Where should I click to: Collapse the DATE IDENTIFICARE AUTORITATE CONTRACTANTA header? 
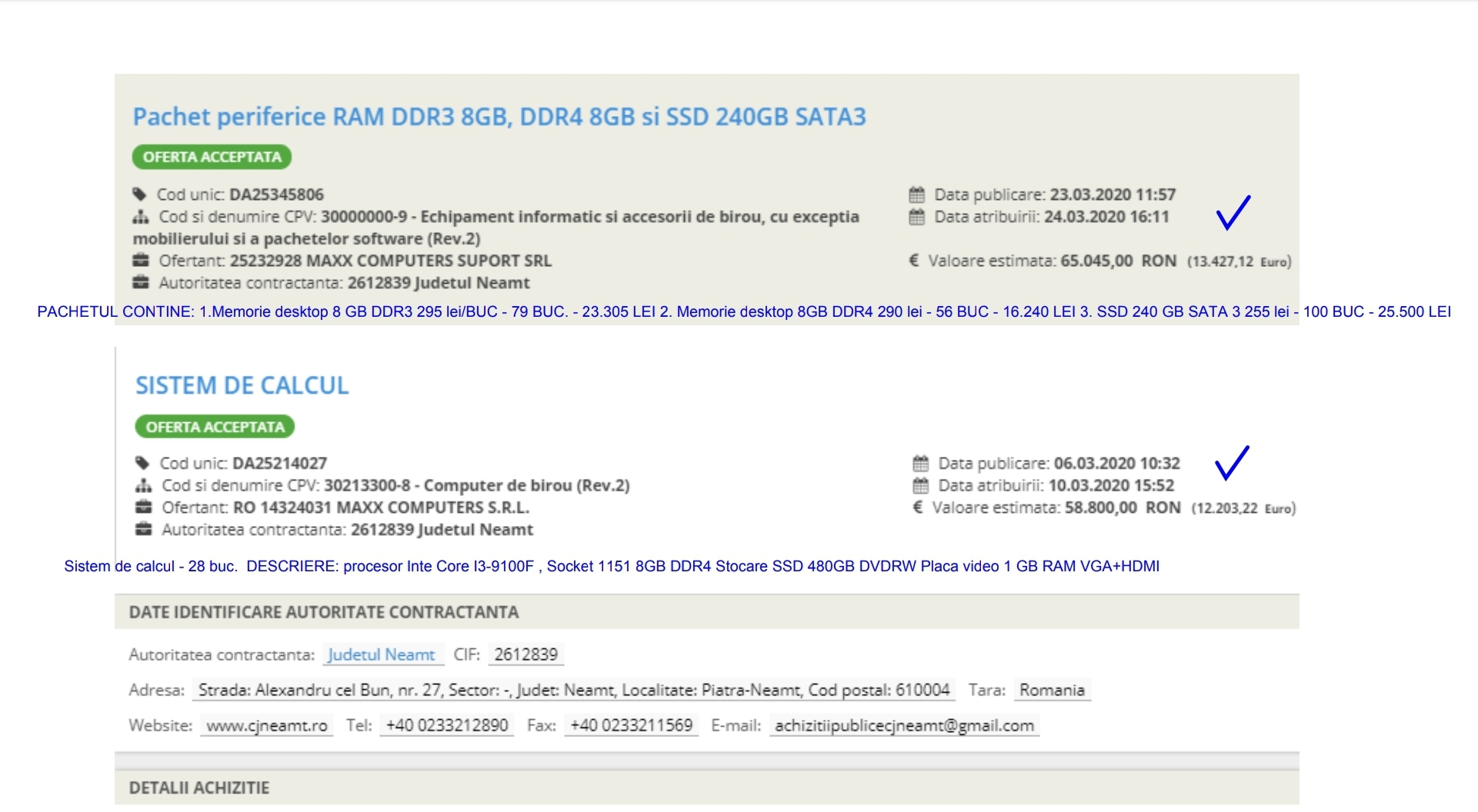click(323, 612)
